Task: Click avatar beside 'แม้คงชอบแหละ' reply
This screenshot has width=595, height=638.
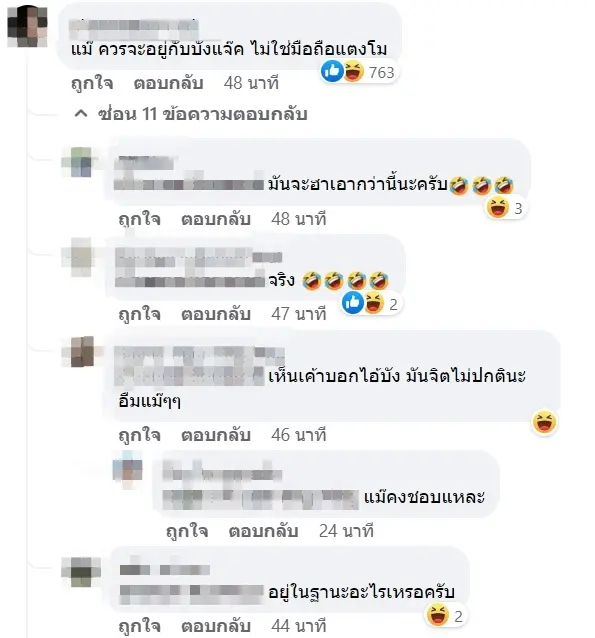Action: pyautogui.click(x=128, y=469)
